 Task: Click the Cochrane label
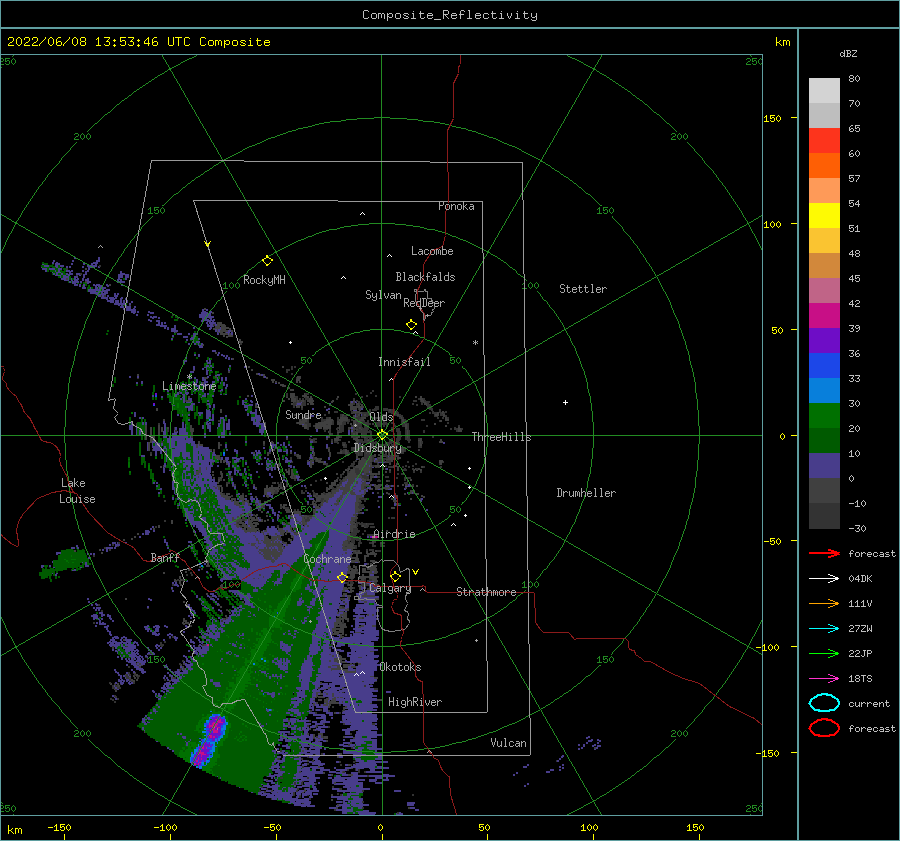pos(327,559)
